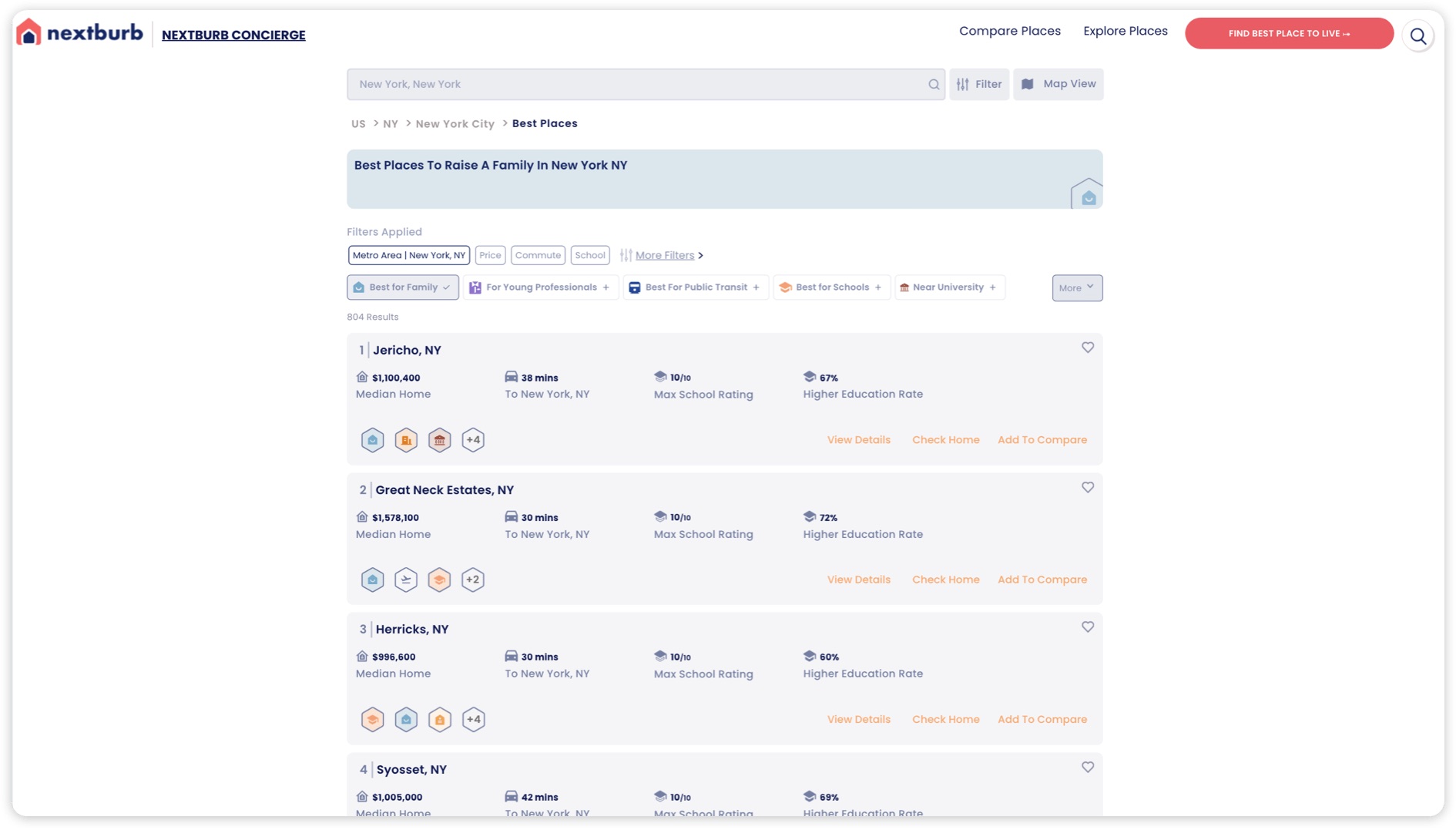Add Jericho, NY to compare
The height and width of the screenshot is (830, 1456).
pyautogui.click(x=1042, y=440)
